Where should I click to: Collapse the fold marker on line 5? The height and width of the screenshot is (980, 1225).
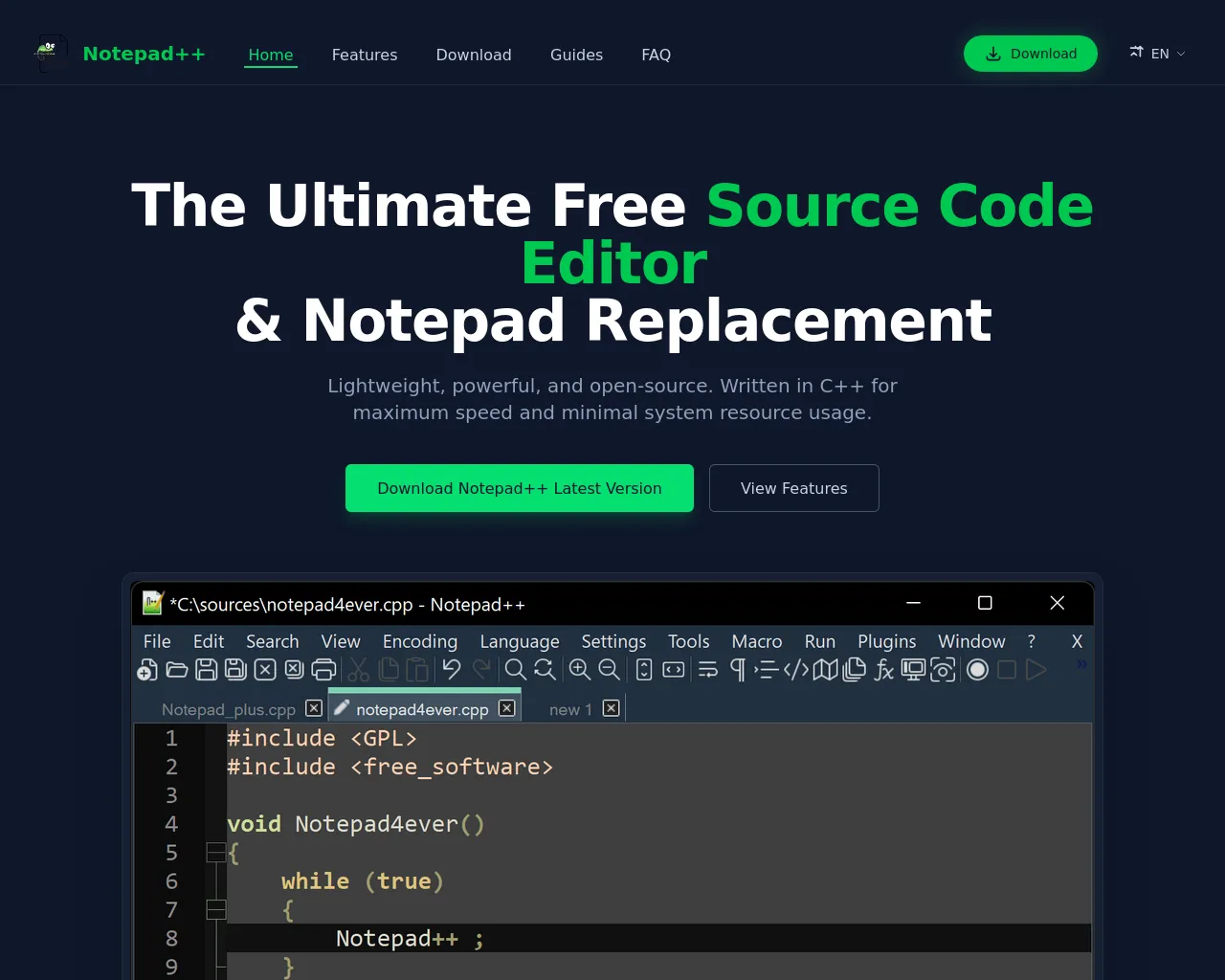pyautogui.click(x=216, y=853)
